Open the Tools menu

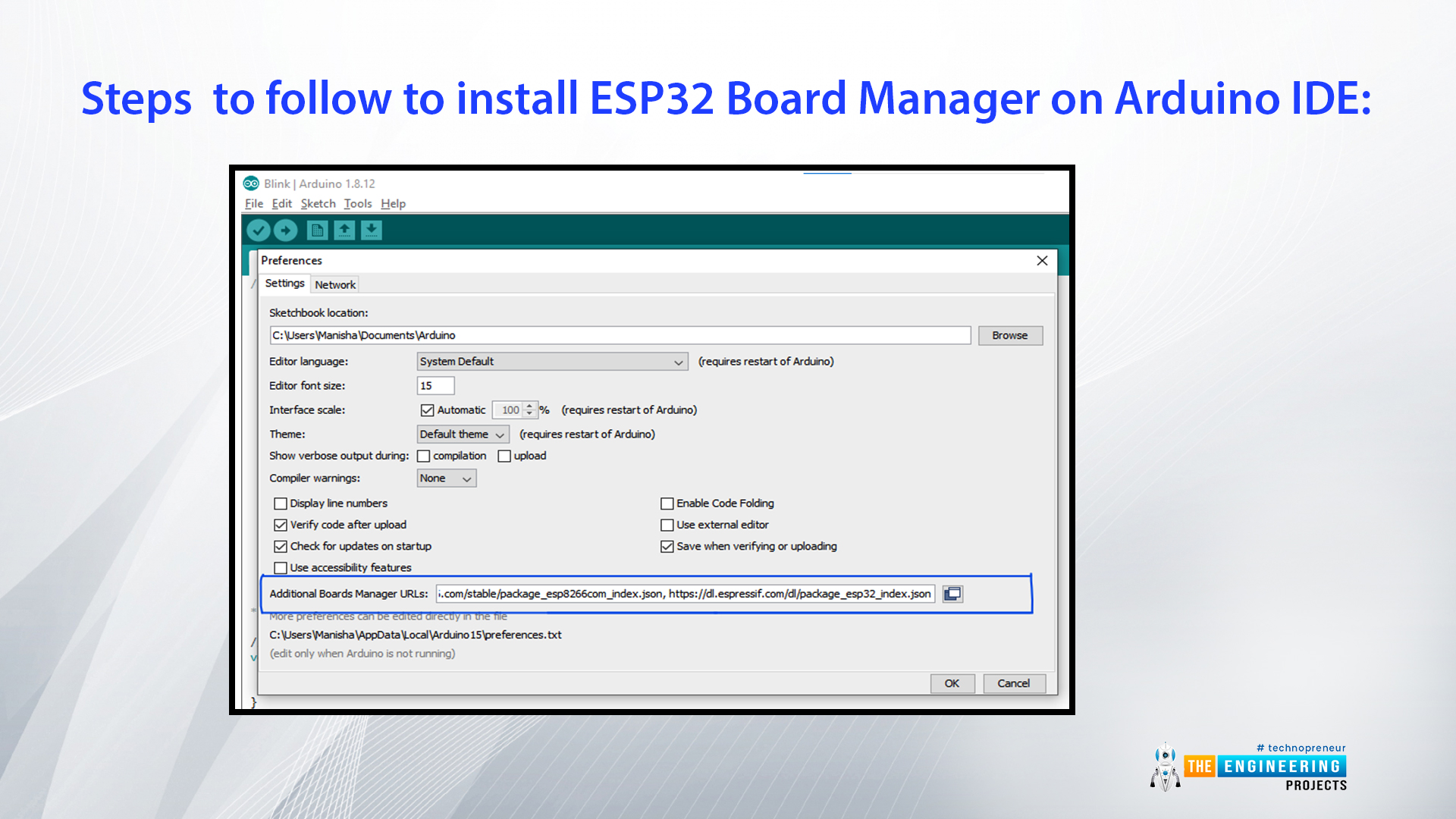pos(358,204)
